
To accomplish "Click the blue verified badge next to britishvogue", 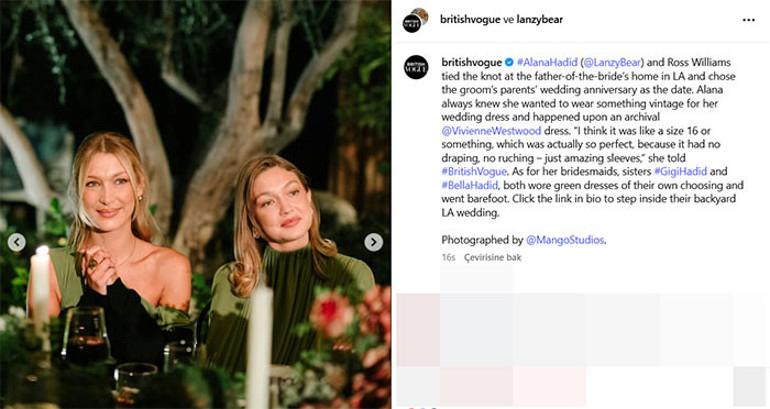I will pyautogui.click(x=510, y=62).
